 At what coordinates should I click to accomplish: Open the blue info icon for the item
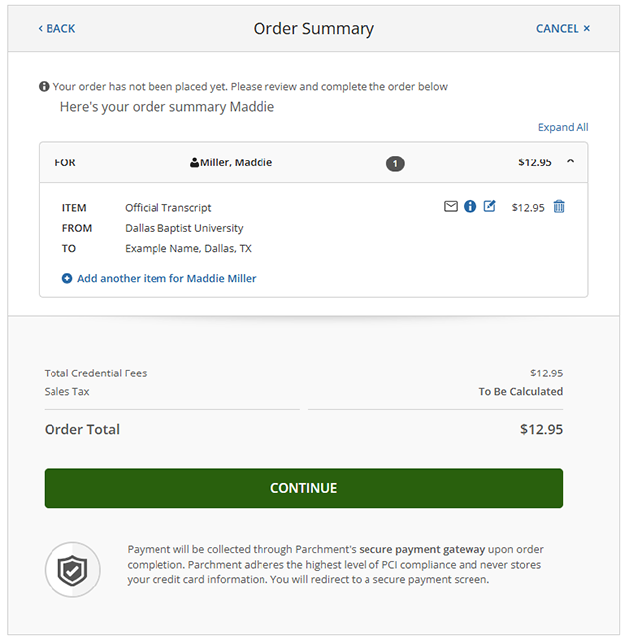point(470,207)
